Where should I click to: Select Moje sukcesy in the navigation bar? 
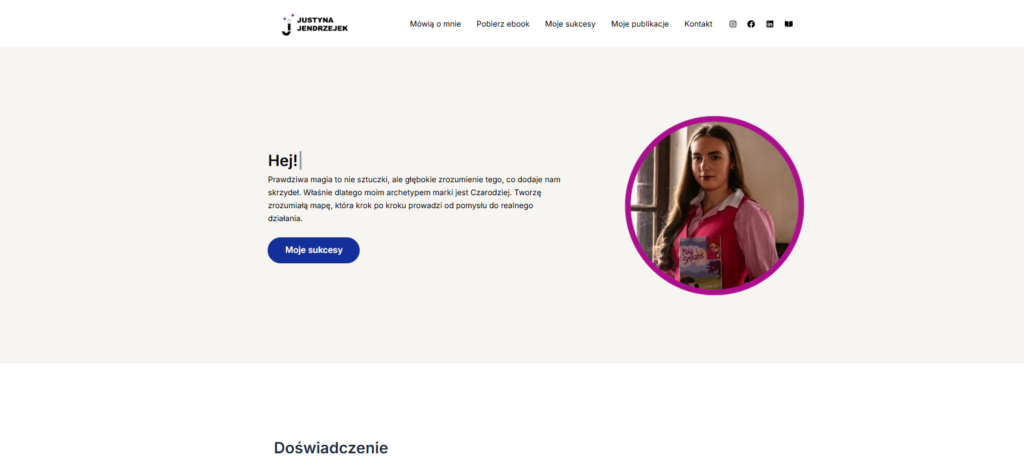pos(570,24)
